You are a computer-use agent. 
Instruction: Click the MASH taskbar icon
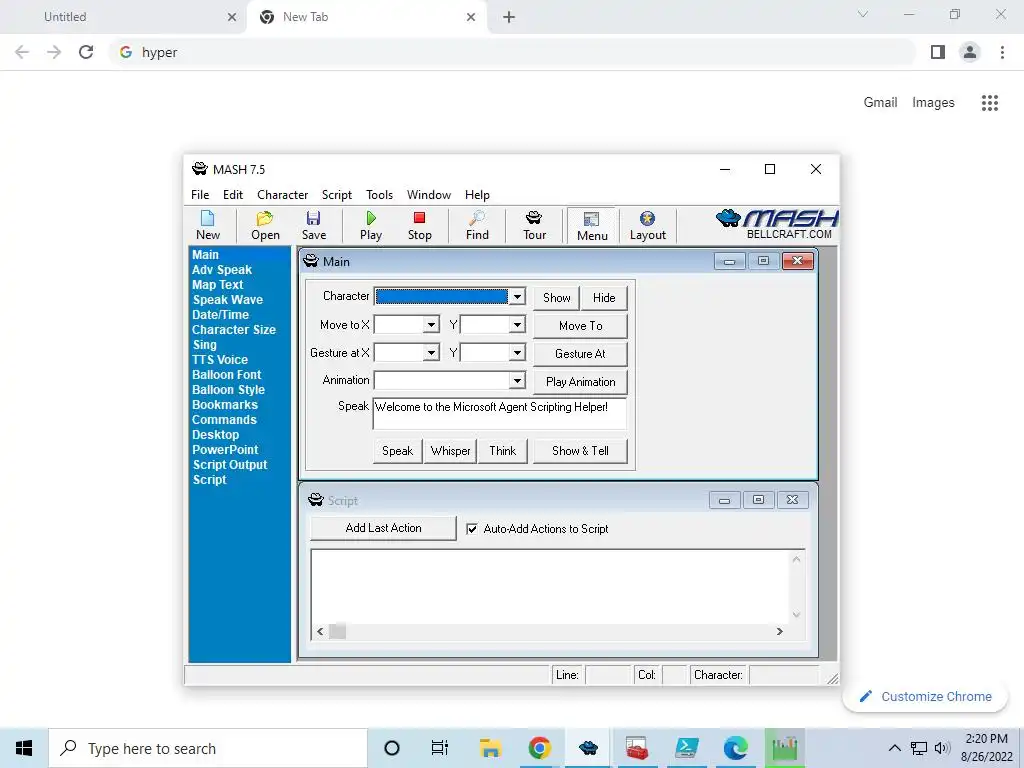tap(588, 748)
